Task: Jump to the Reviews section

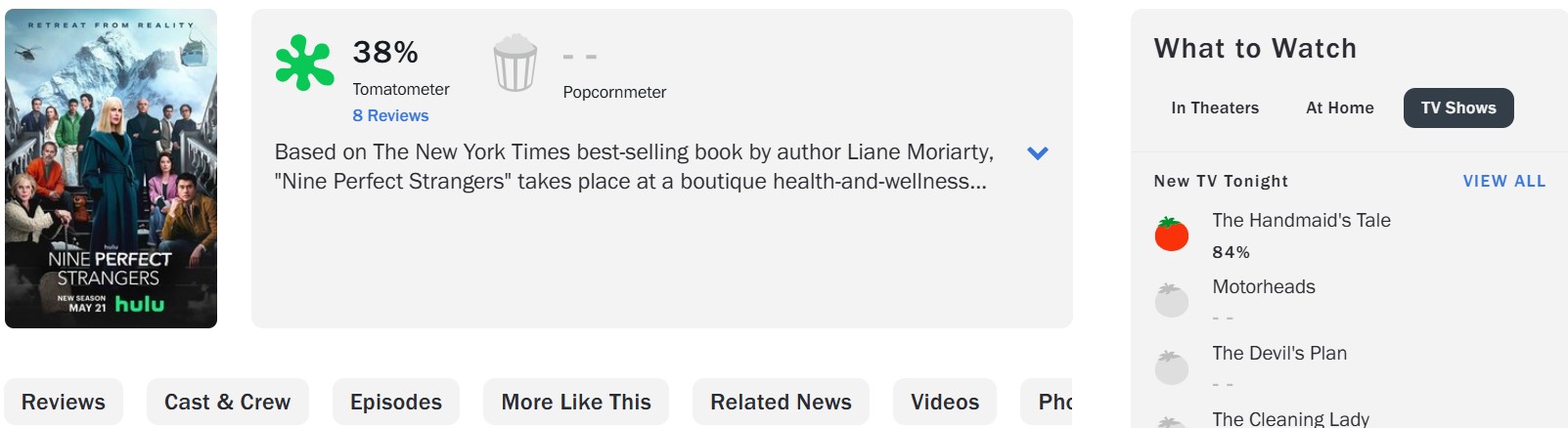Action: point(64,402)
